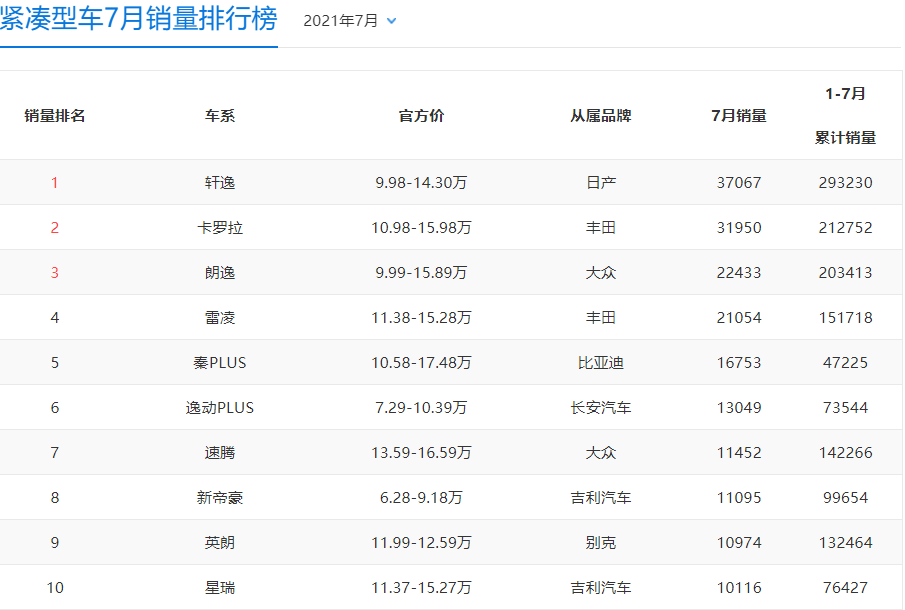Click the July sales figure 16753
Viewport: 905px width, 610px height.
pyautogui.click(x=739, y=362)
